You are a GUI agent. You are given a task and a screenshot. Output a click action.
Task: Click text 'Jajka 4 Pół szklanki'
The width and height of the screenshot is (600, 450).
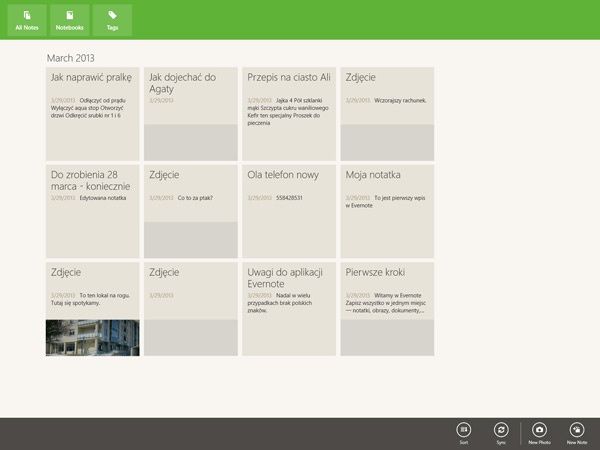tap(299, 100)
